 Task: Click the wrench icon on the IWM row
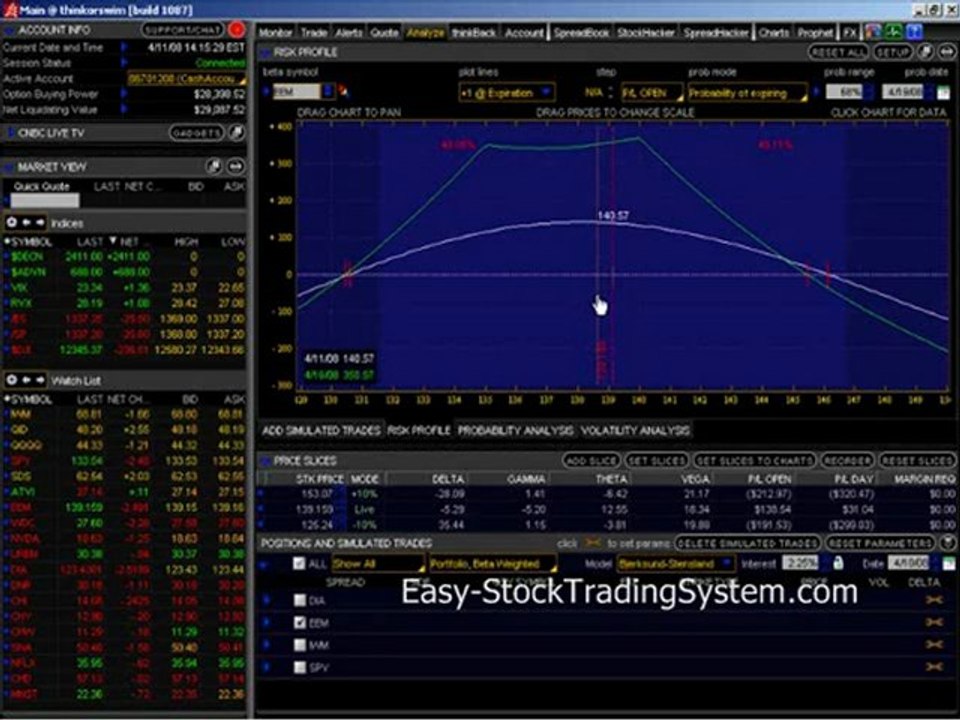click(934, 645)
